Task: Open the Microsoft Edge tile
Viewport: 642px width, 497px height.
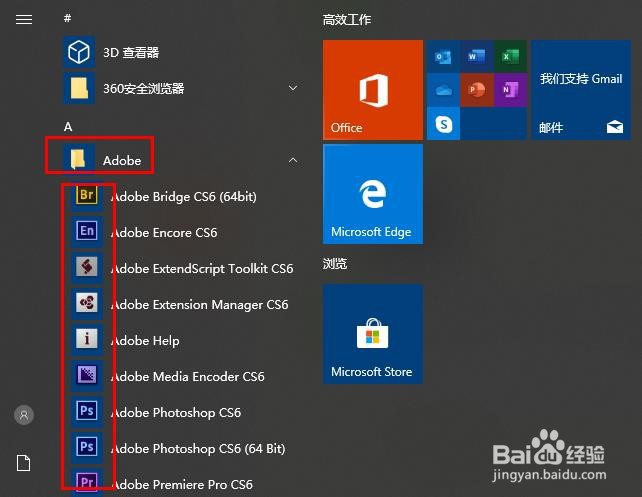Action: [373, 194]
